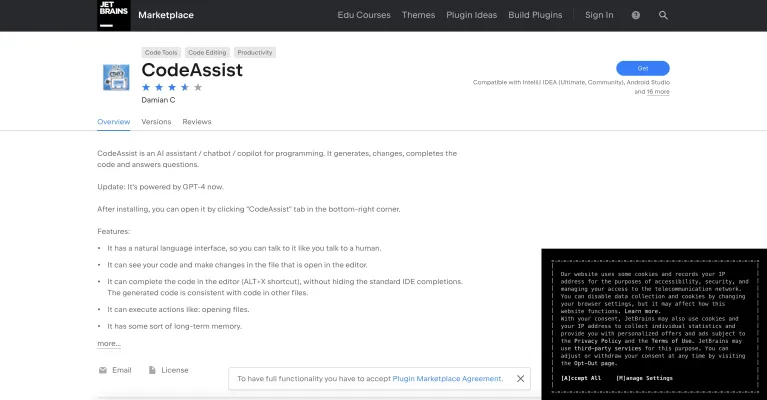Switch to the Overview tab
Image resolution: width=767 pixels, height=400 pixels.
(x=113, y=122)
